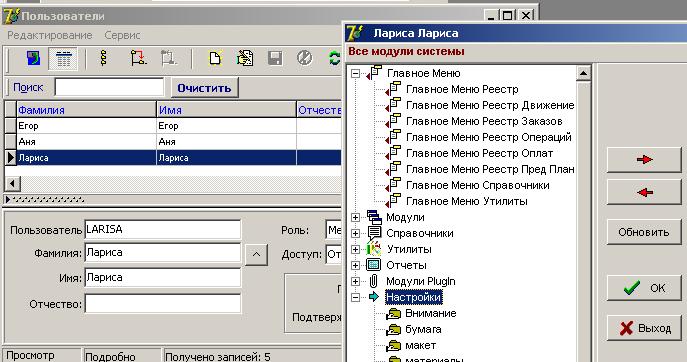Click the Доступ field

tap(333, 254)
